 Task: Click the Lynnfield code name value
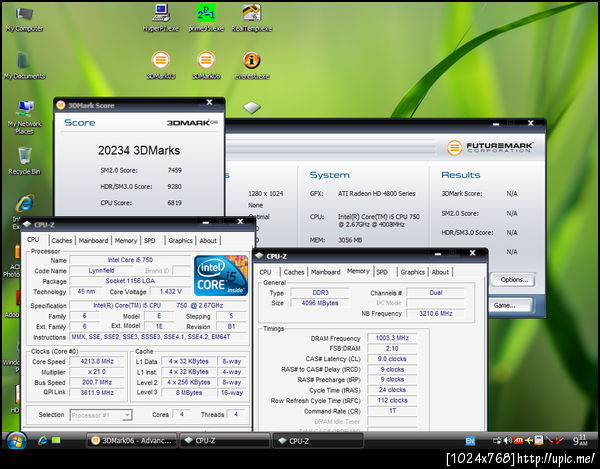coord(101,270)
